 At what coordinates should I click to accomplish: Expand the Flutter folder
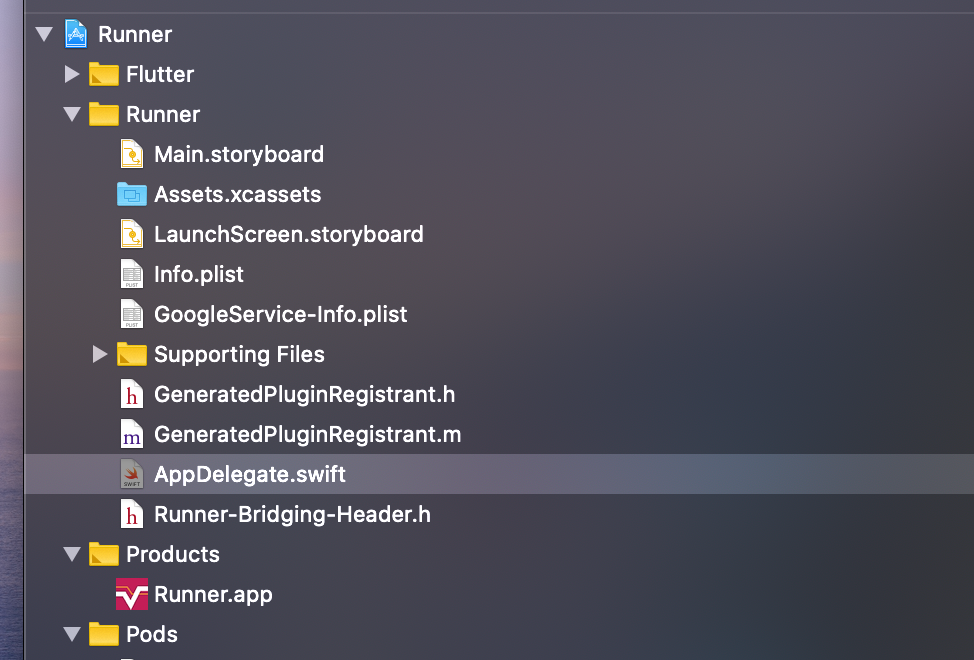click(71, 73)
